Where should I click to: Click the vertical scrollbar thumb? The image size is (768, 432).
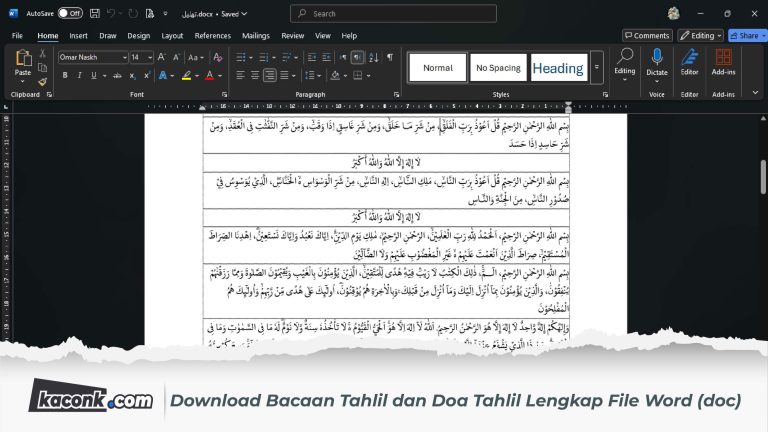[x=763, y=177]
